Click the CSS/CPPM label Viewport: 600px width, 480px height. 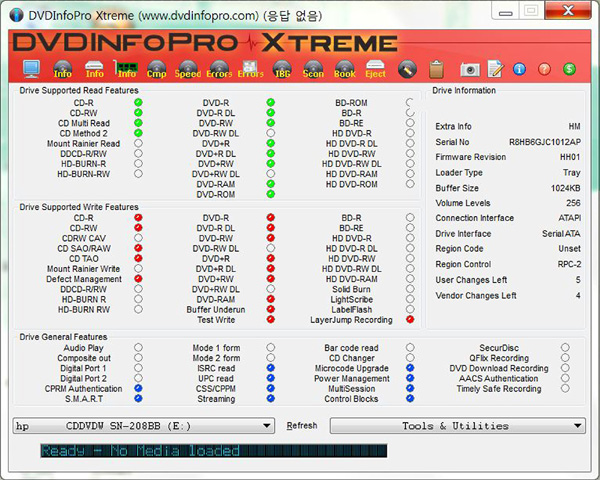pyautogui.click(x=216, y=389)
